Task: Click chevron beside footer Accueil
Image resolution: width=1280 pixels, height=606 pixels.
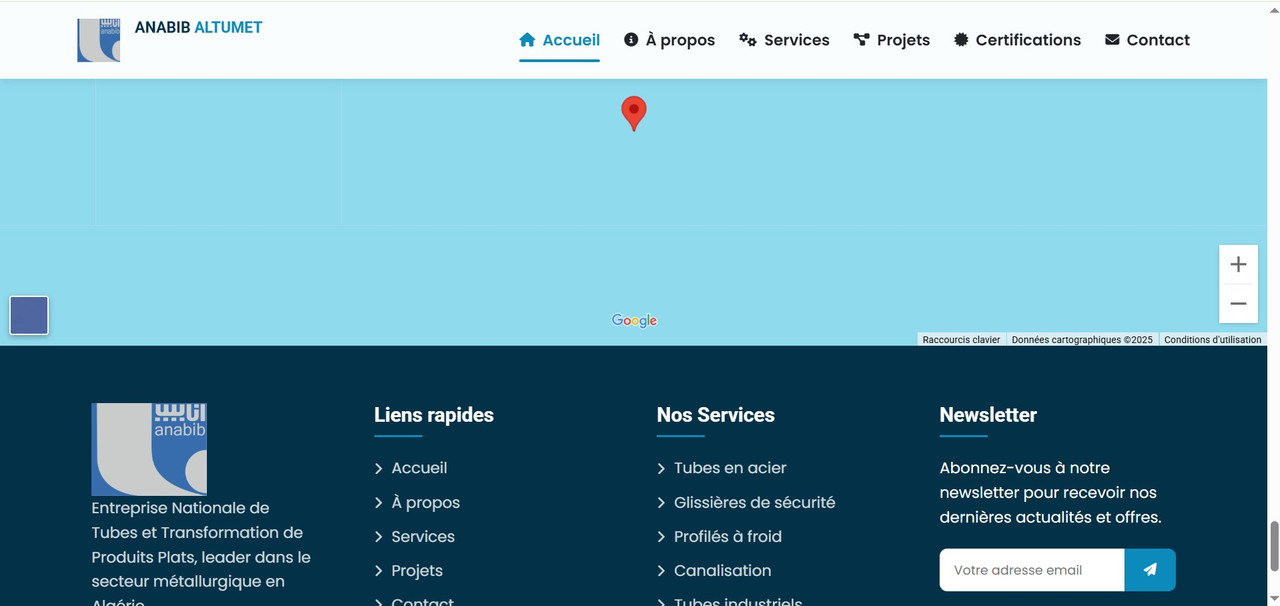Action: tap(379, 468)
